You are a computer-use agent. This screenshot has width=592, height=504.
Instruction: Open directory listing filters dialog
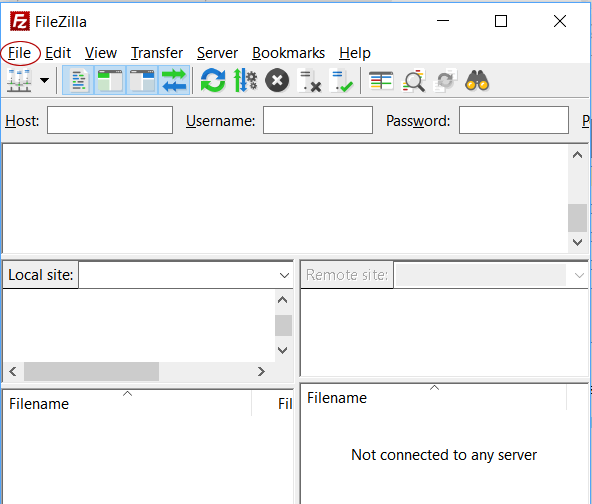coord(381,80)
